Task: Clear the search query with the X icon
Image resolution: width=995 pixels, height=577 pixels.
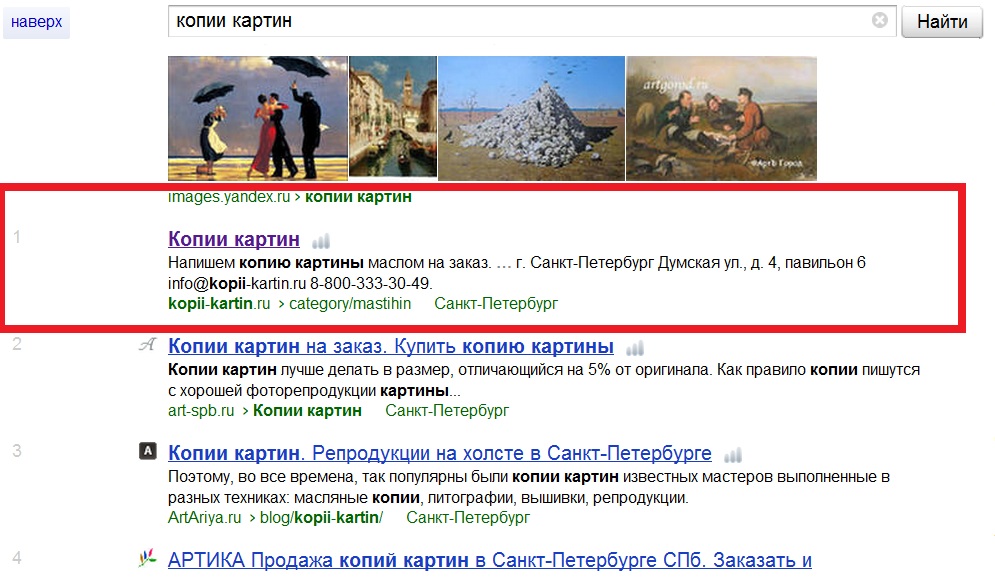Action: click(880, 21)
